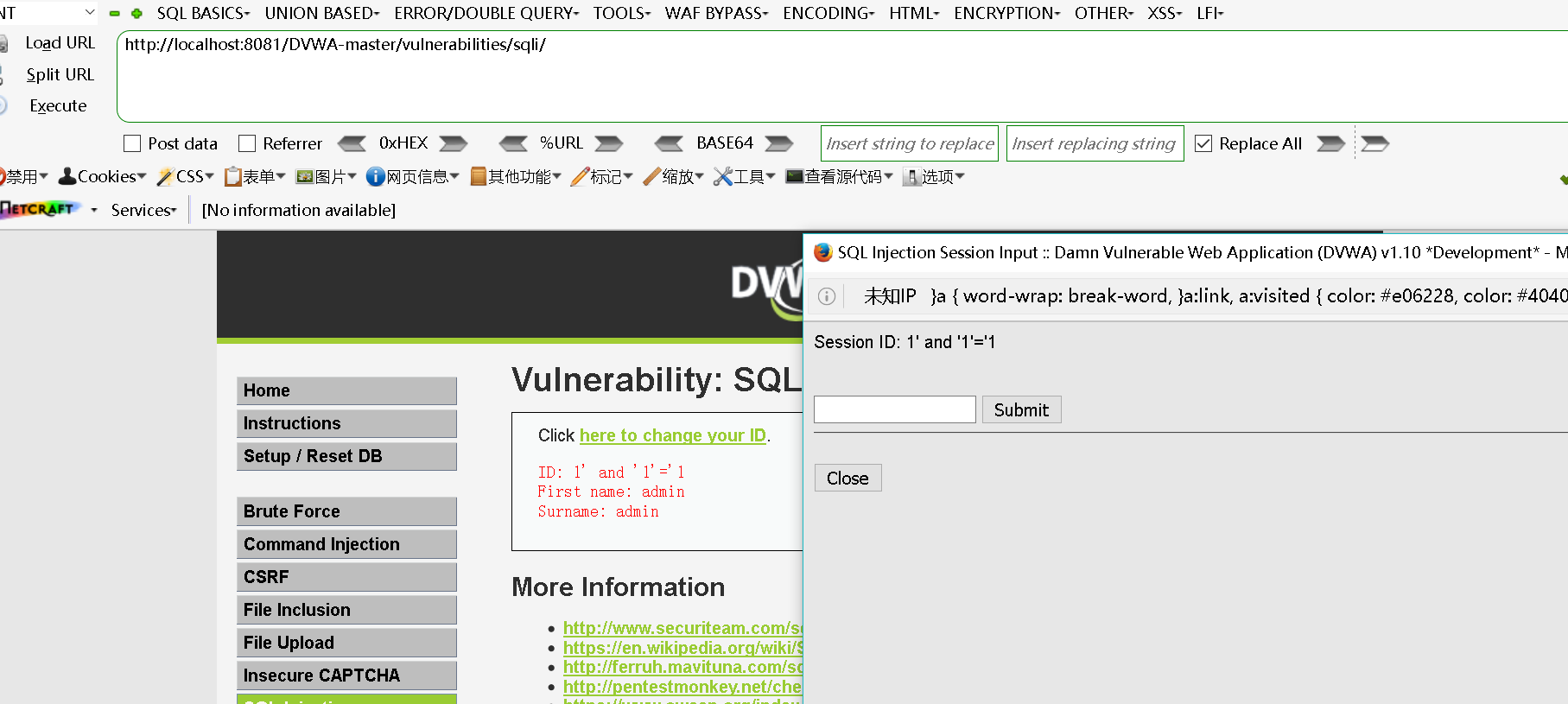1568x704 pixels.
Task: Open Setup / Reset DB in sidebar
Action: point(346,456)
